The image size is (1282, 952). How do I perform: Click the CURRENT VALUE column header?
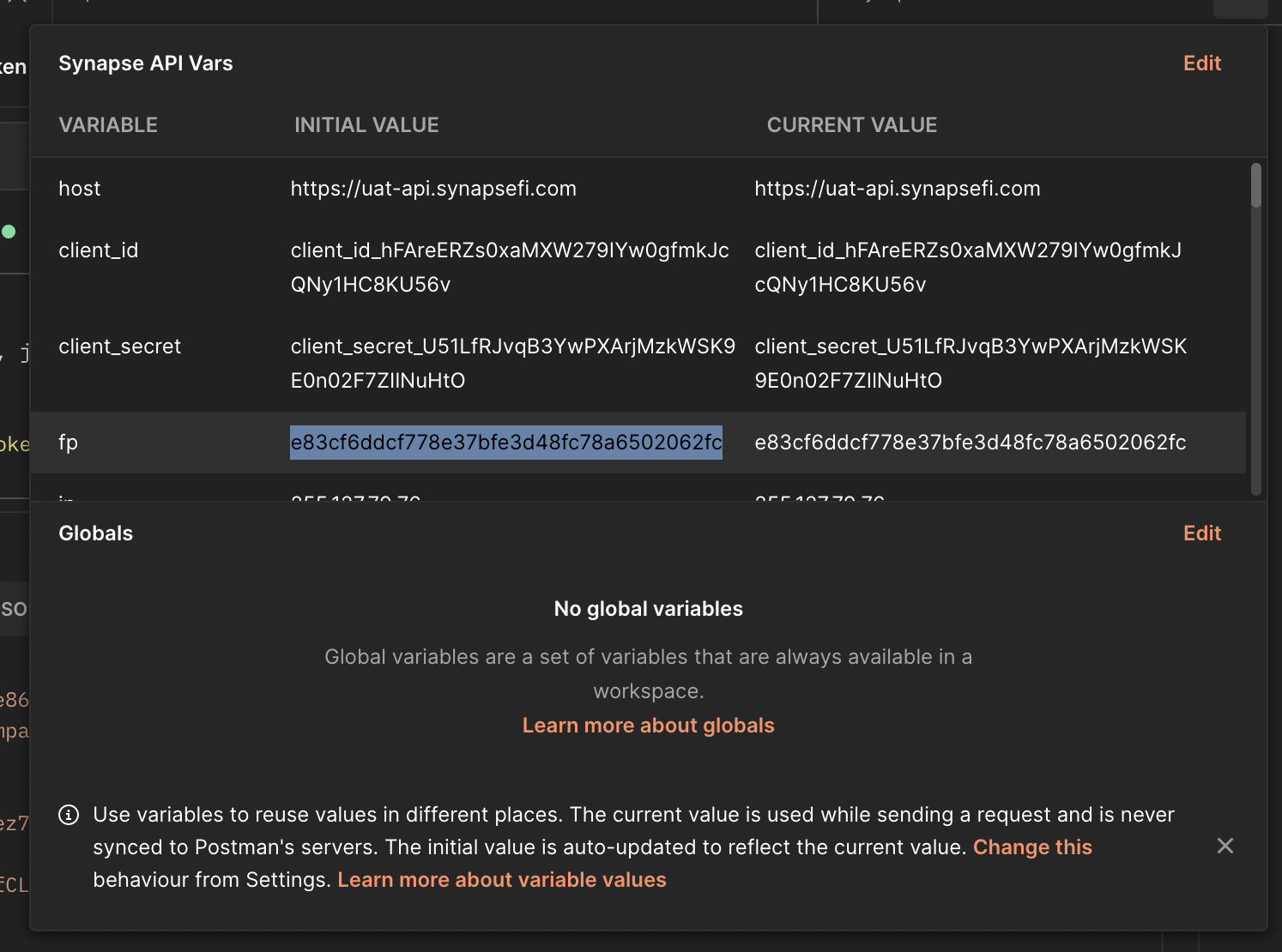pyautogui.click(x=852, y=125)
